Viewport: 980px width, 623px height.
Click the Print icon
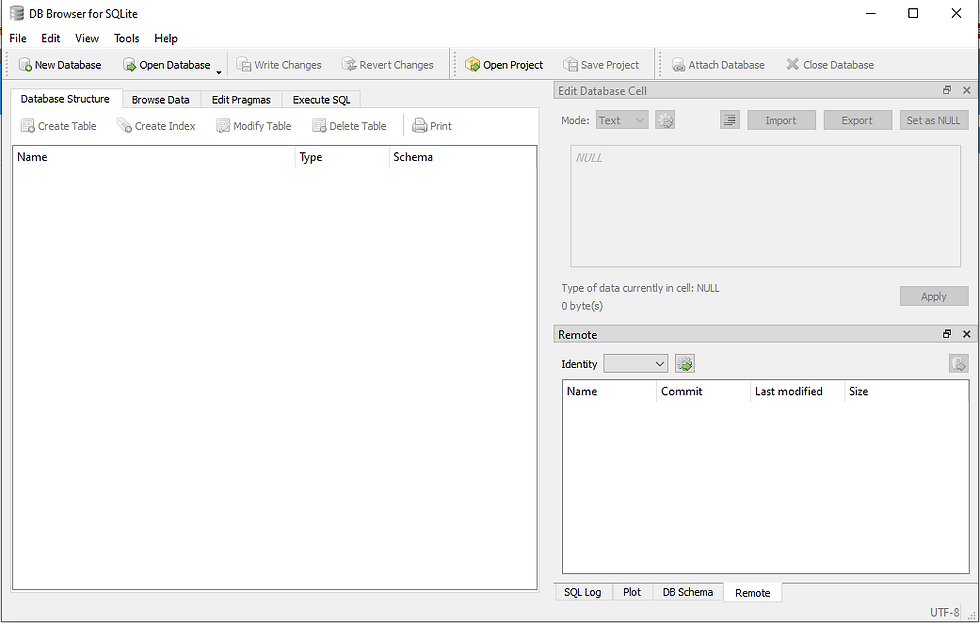coord(419,126)
